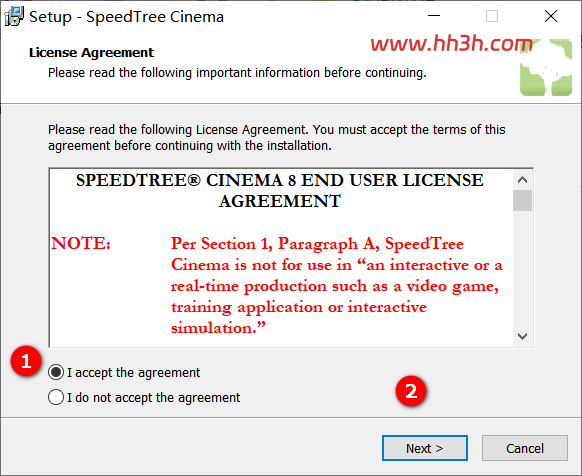
Task: Click the disabled maximize window button
Action: (x=492, y=16)
